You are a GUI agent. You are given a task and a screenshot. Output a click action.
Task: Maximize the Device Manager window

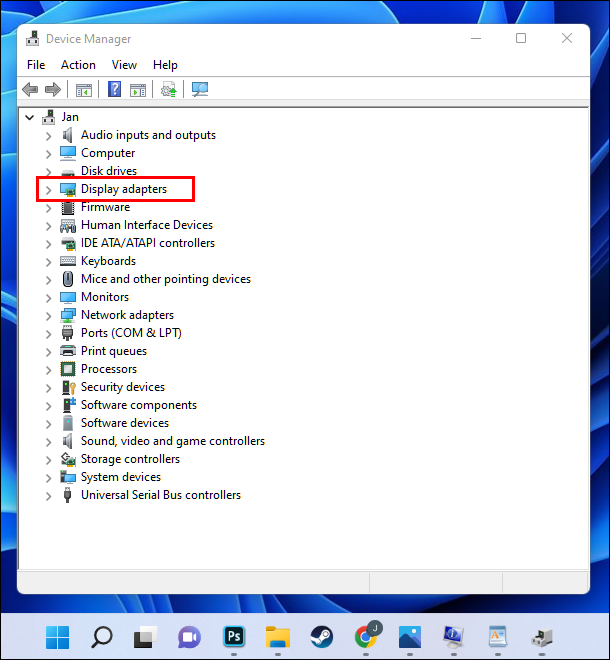click(521, 38)
